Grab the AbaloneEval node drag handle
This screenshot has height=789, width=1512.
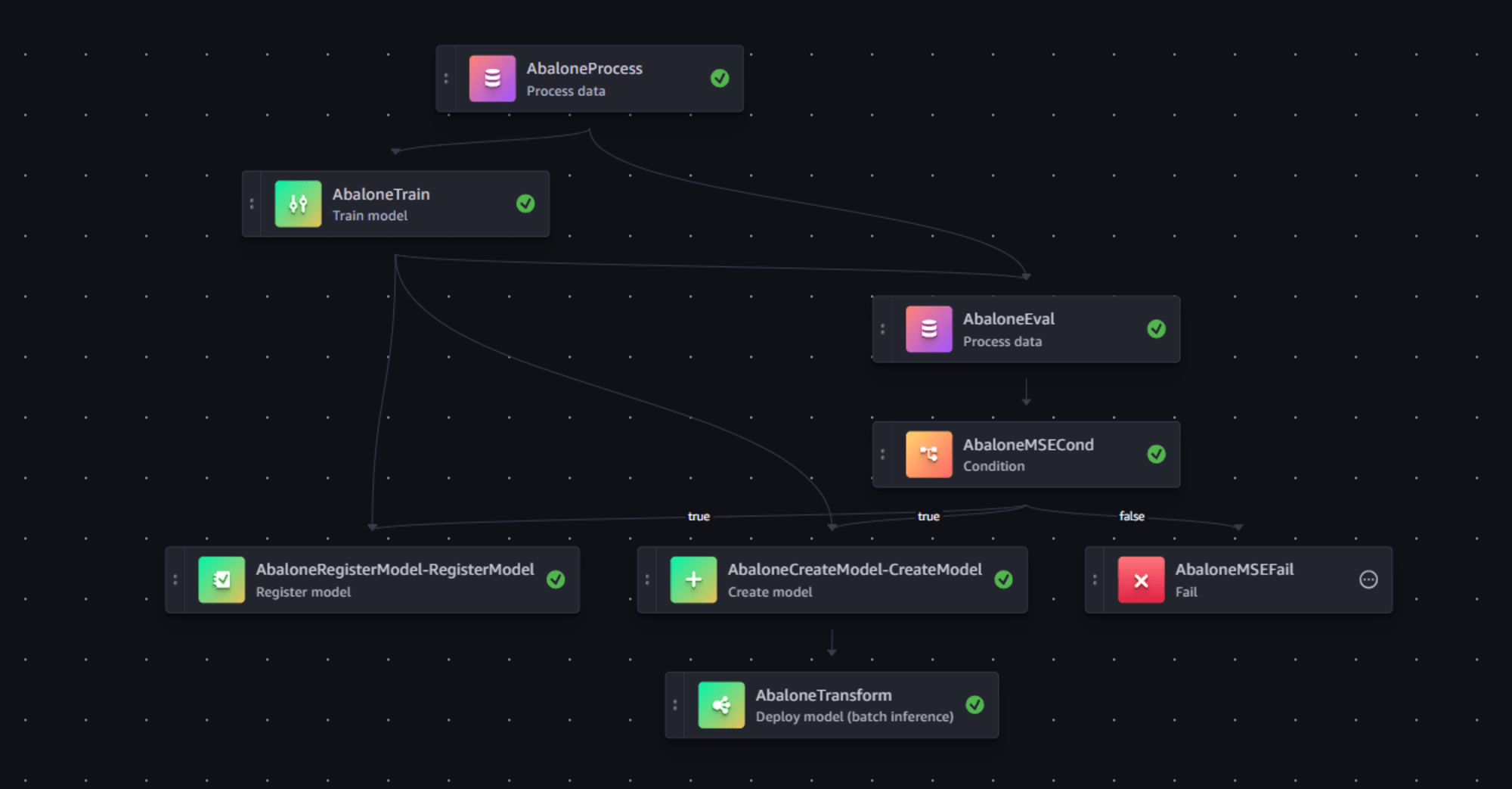(882, 329)
